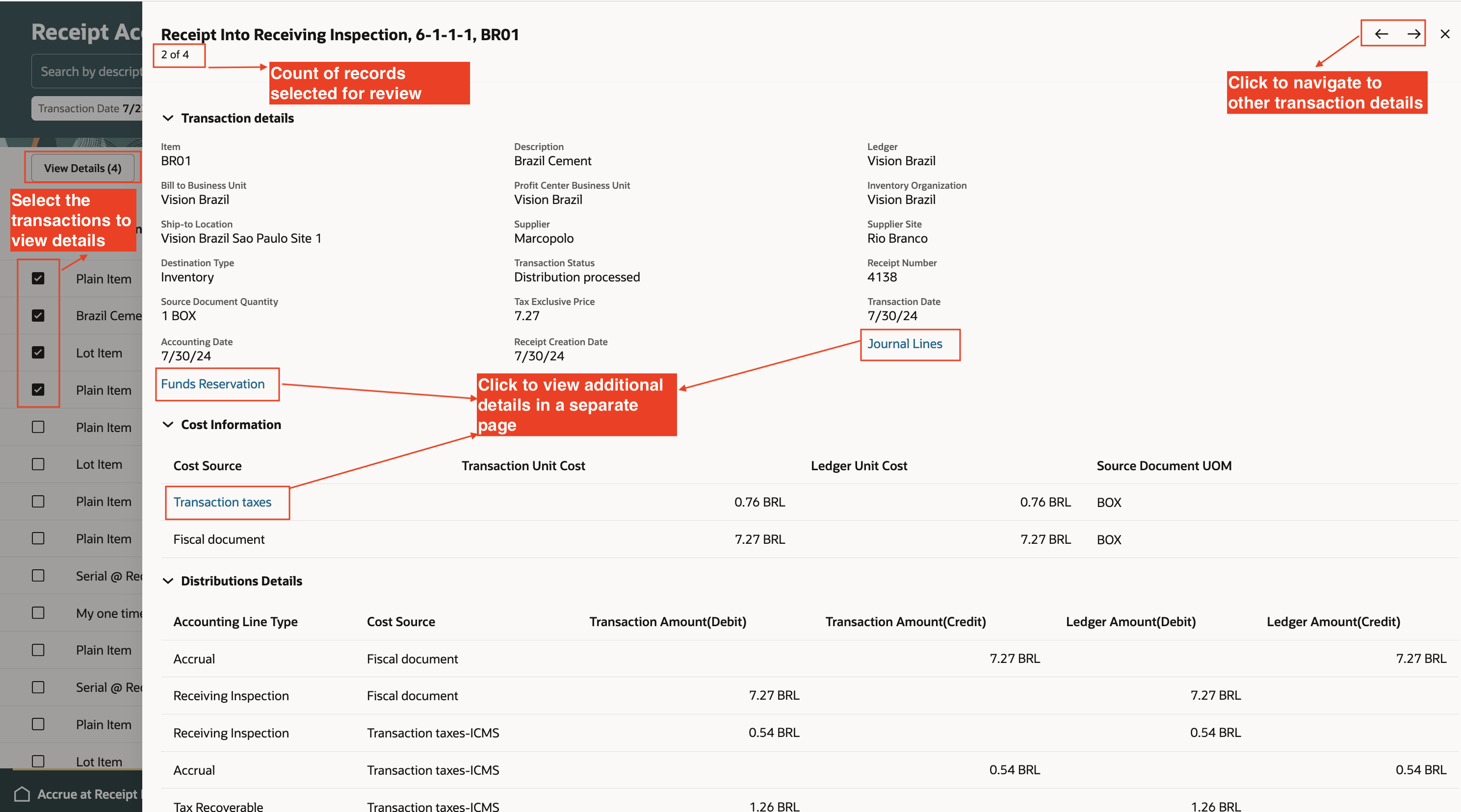This screenshot has width=1461, height=812.
Task: Click the Distribution processed status text
Action: (577, 277)
